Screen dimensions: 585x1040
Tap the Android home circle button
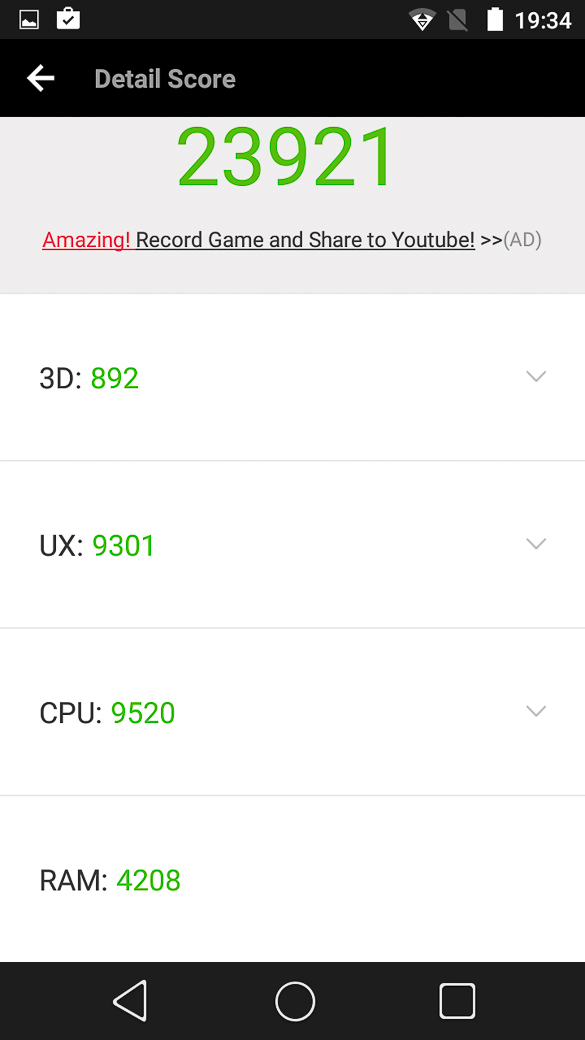[x=294, y=1001]
